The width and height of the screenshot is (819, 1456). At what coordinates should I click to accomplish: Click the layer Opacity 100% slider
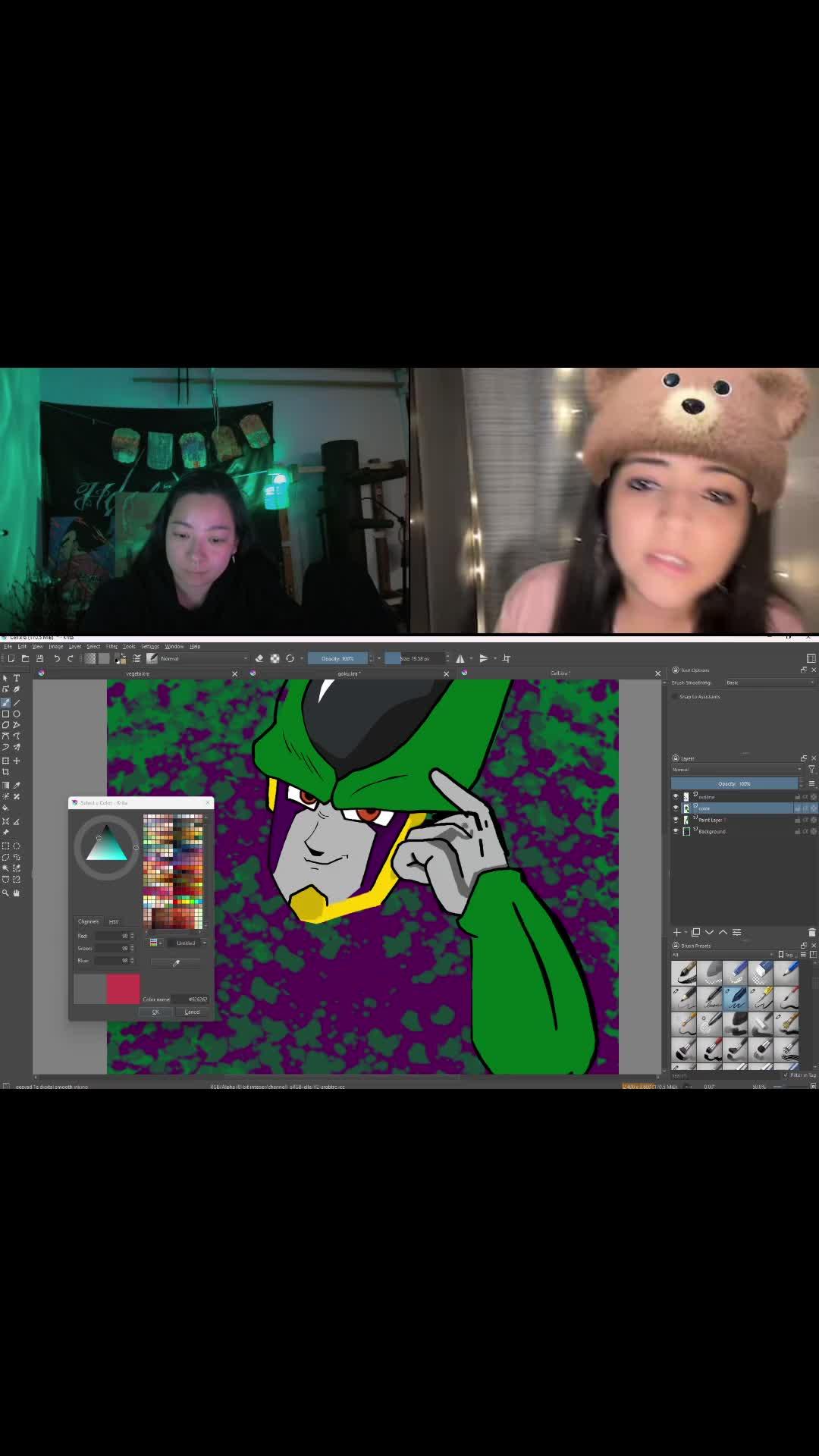tap(734, 783)
